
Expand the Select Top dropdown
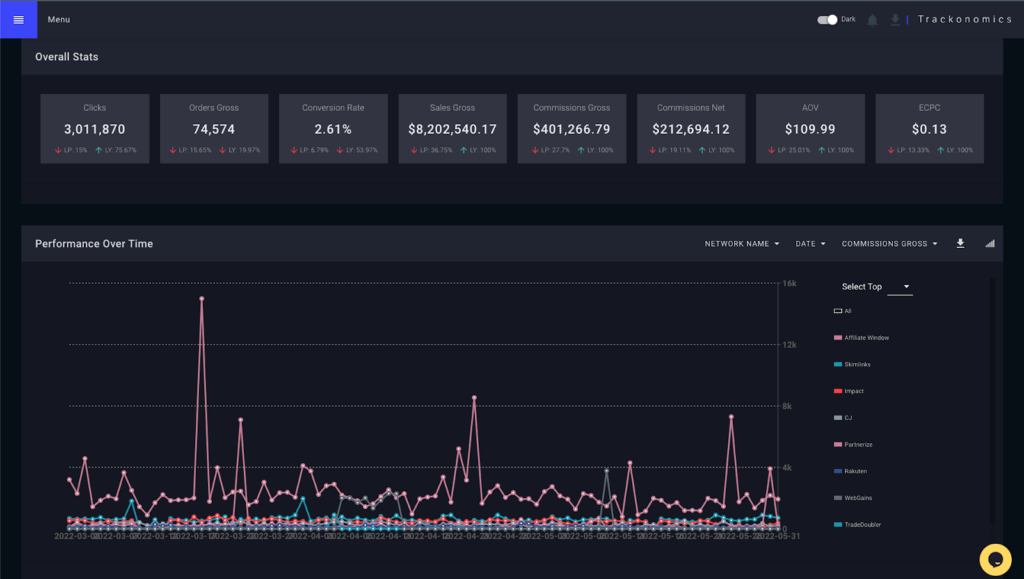pos(900,287)
